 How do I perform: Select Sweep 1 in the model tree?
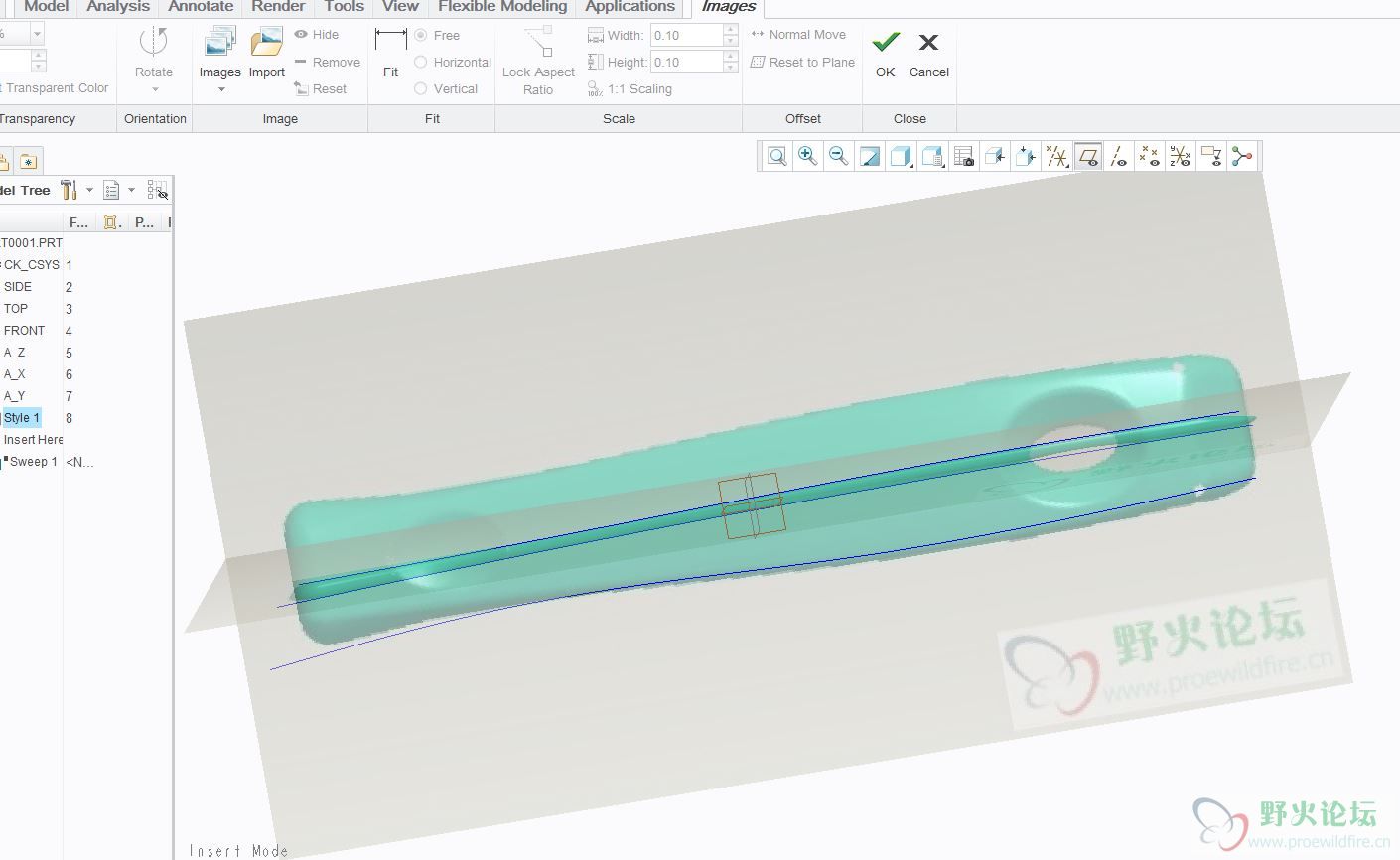[x=33, y=462]
